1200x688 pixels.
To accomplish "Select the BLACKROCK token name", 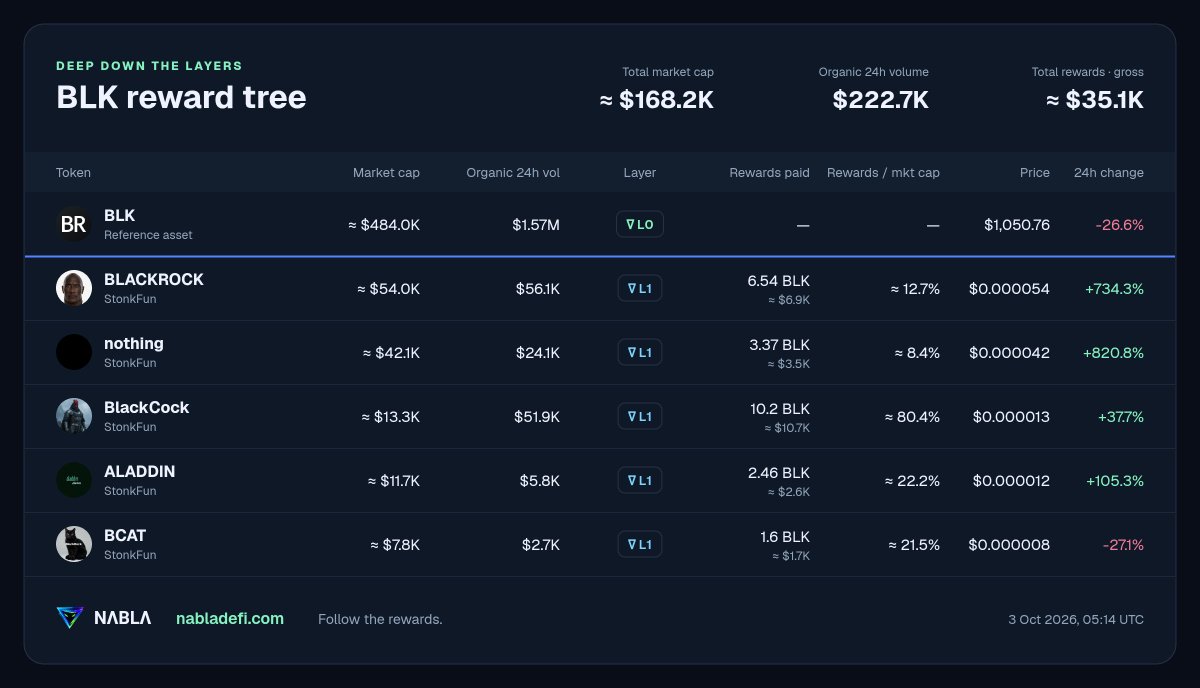I will point(154,280).
